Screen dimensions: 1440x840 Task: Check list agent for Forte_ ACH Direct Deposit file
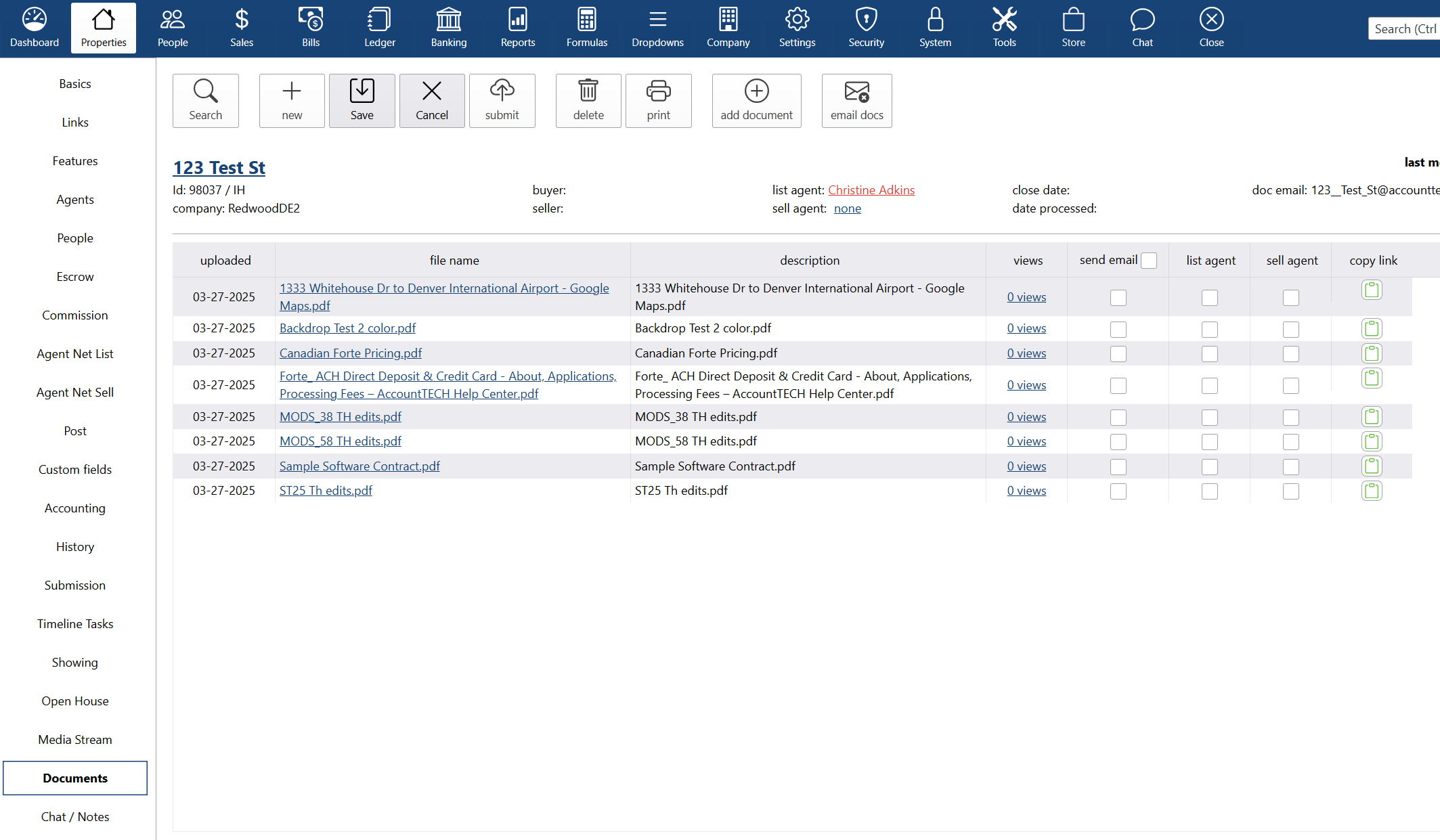1210,386
